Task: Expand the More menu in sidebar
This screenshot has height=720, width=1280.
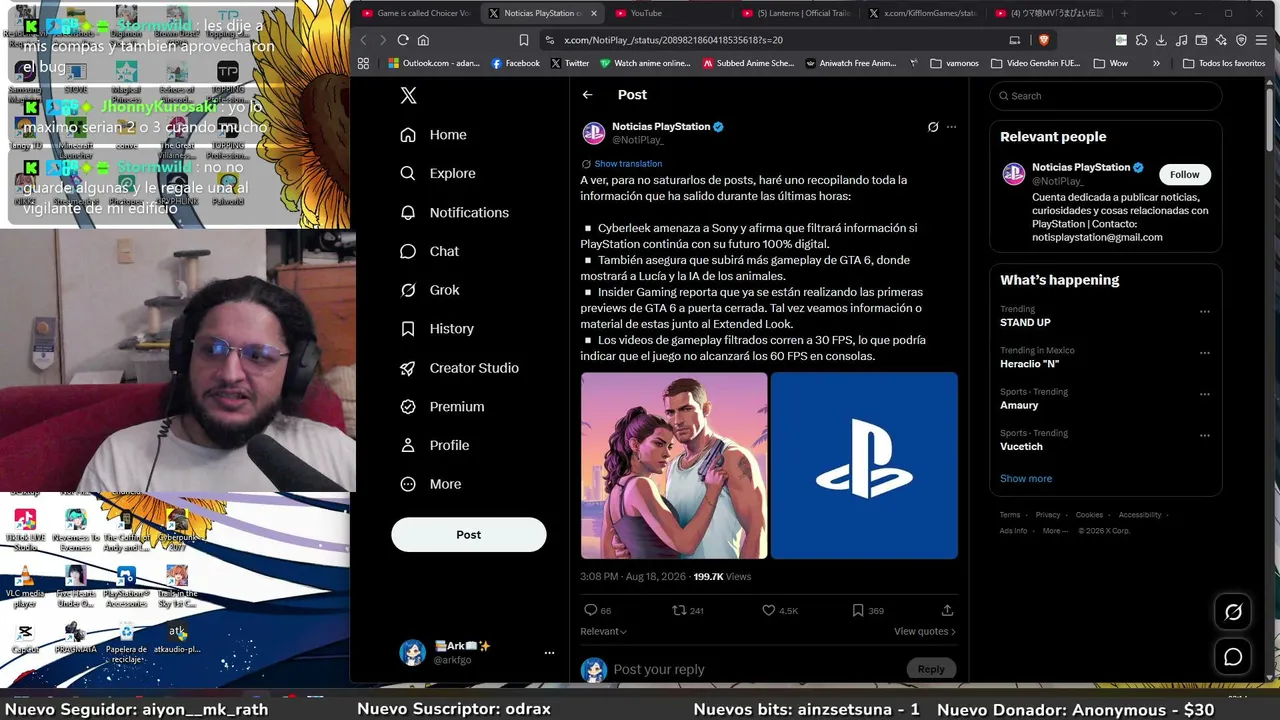Action: 431,484
